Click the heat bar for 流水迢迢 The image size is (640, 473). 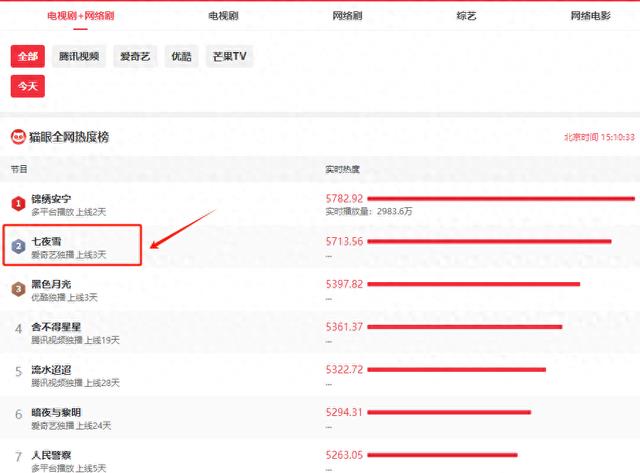tap(457, 370)
